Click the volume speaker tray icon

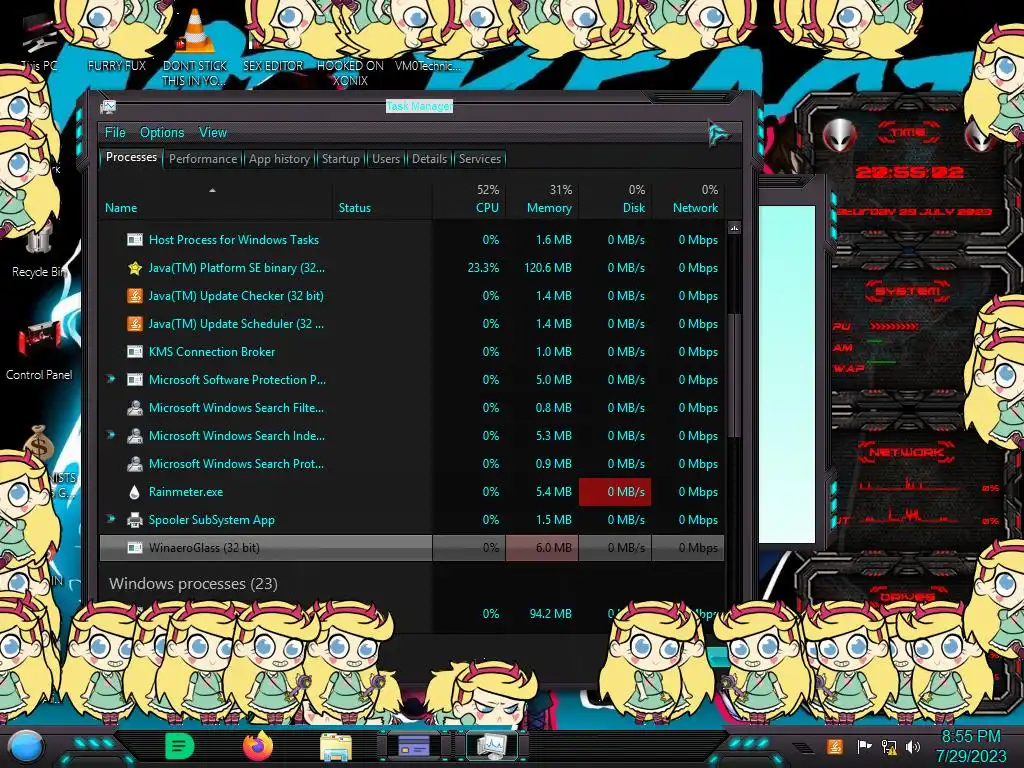[914, 746]
